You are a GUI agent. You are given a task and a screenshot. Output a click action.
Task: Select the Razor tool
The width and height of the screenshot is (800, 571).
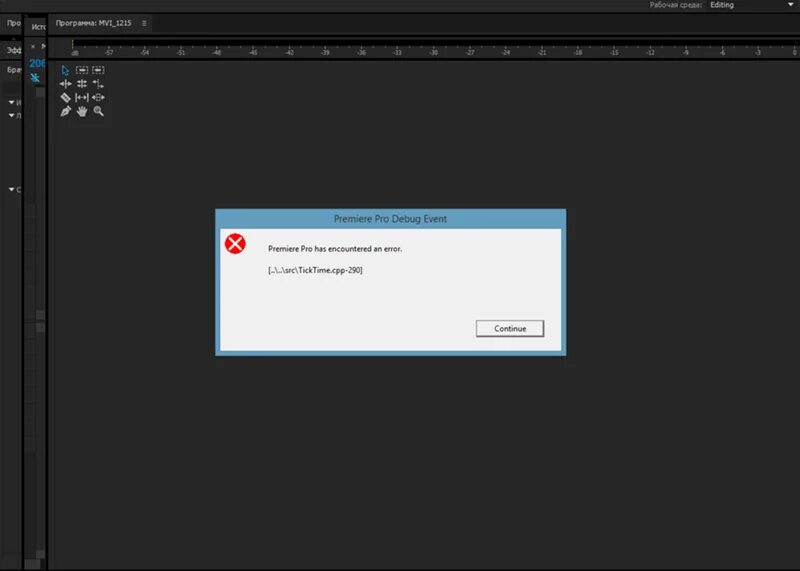pyautogui.click(x=65, y=97)
